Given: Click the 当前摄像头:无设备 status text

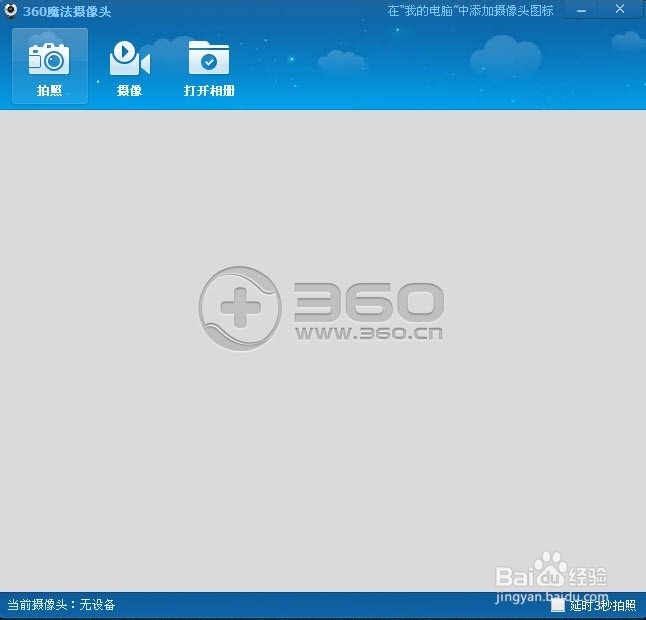Looking at the screenshot, I should (61, 605).
